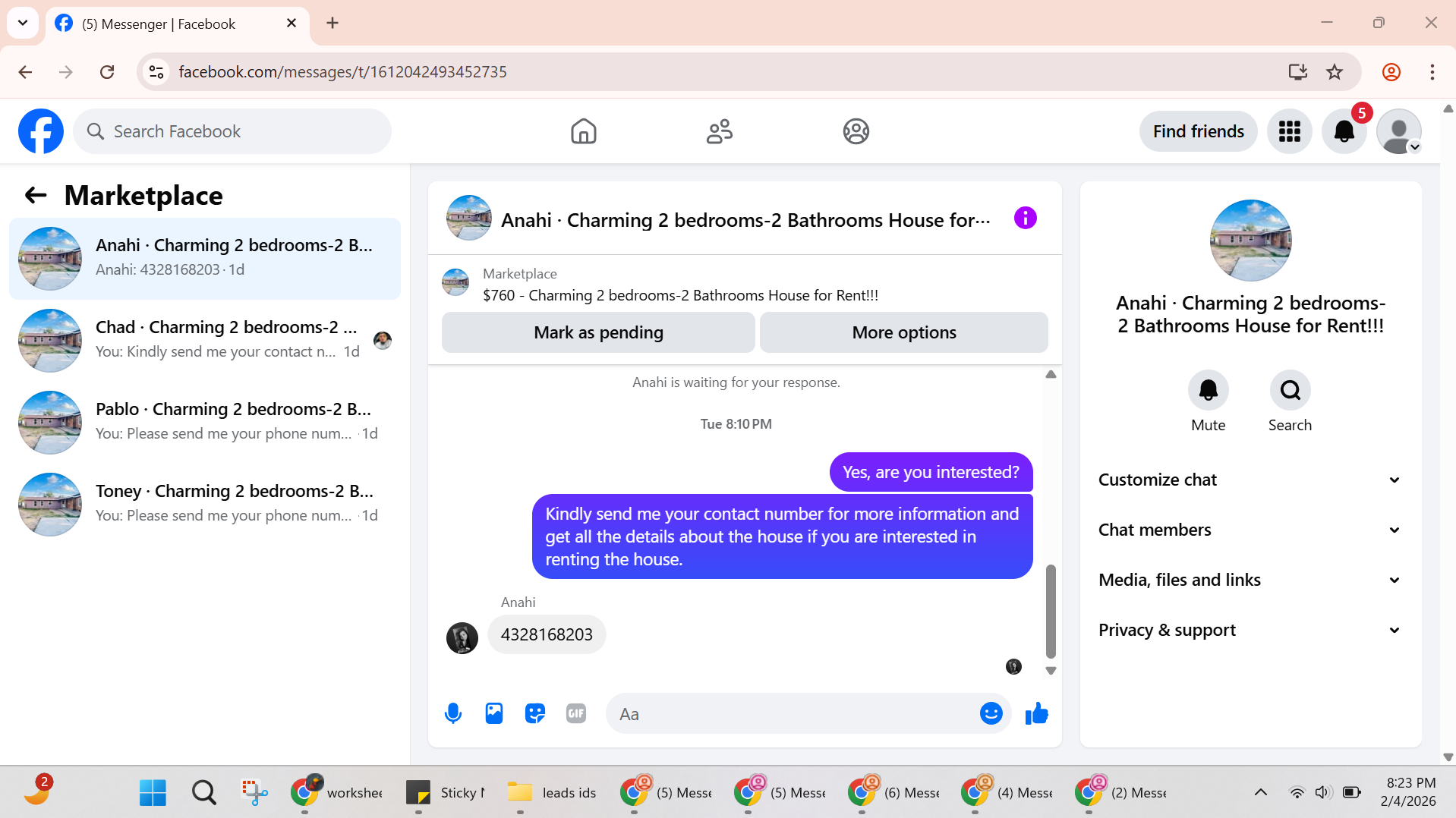Open Chrome profile icon in toolbar
1456x818 pixels.
pyautogui.click(x=1391, y=72)
